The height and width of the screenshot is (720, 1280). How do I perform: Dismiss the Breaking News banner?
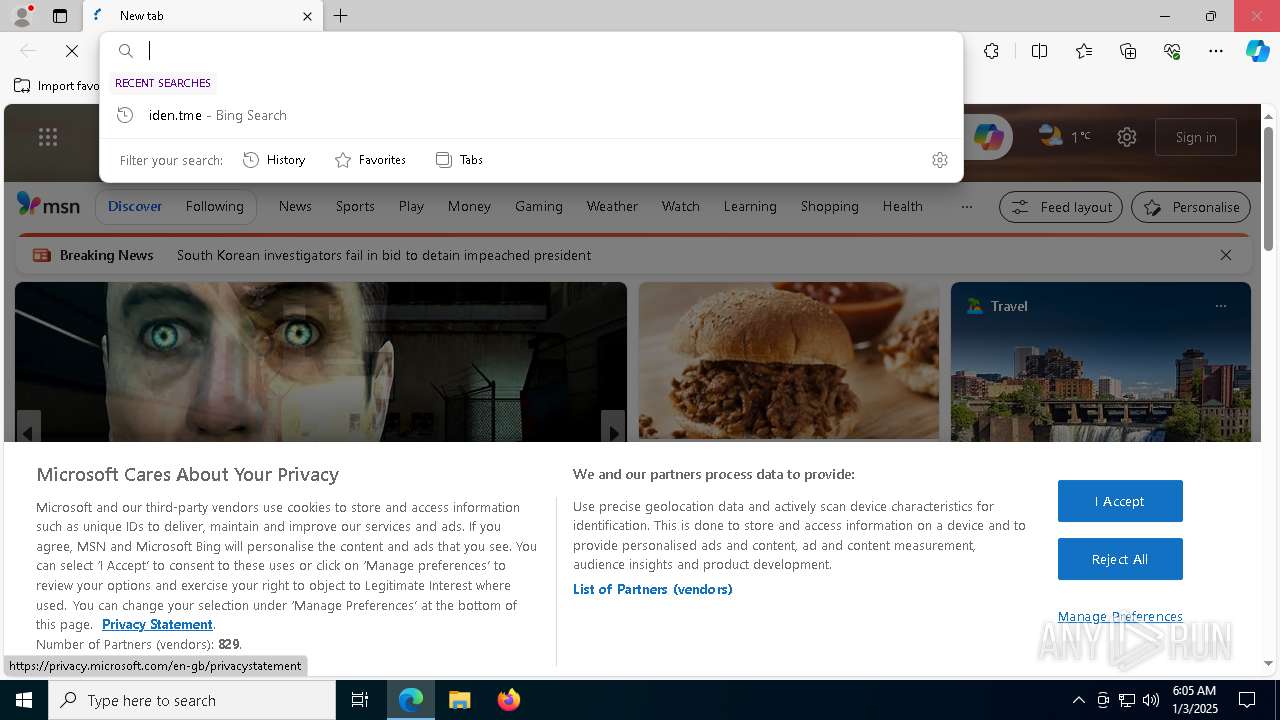[x=1225, y=255]
